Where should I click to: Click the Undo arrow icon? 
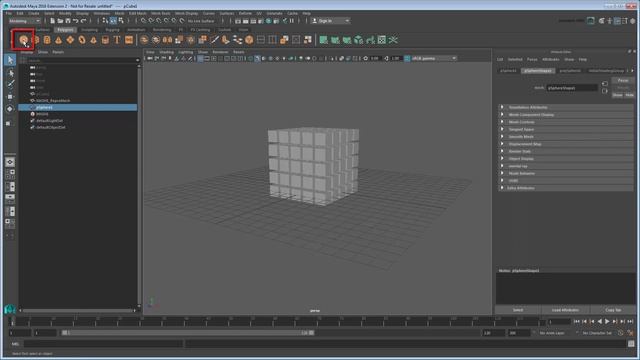(76, 21)
